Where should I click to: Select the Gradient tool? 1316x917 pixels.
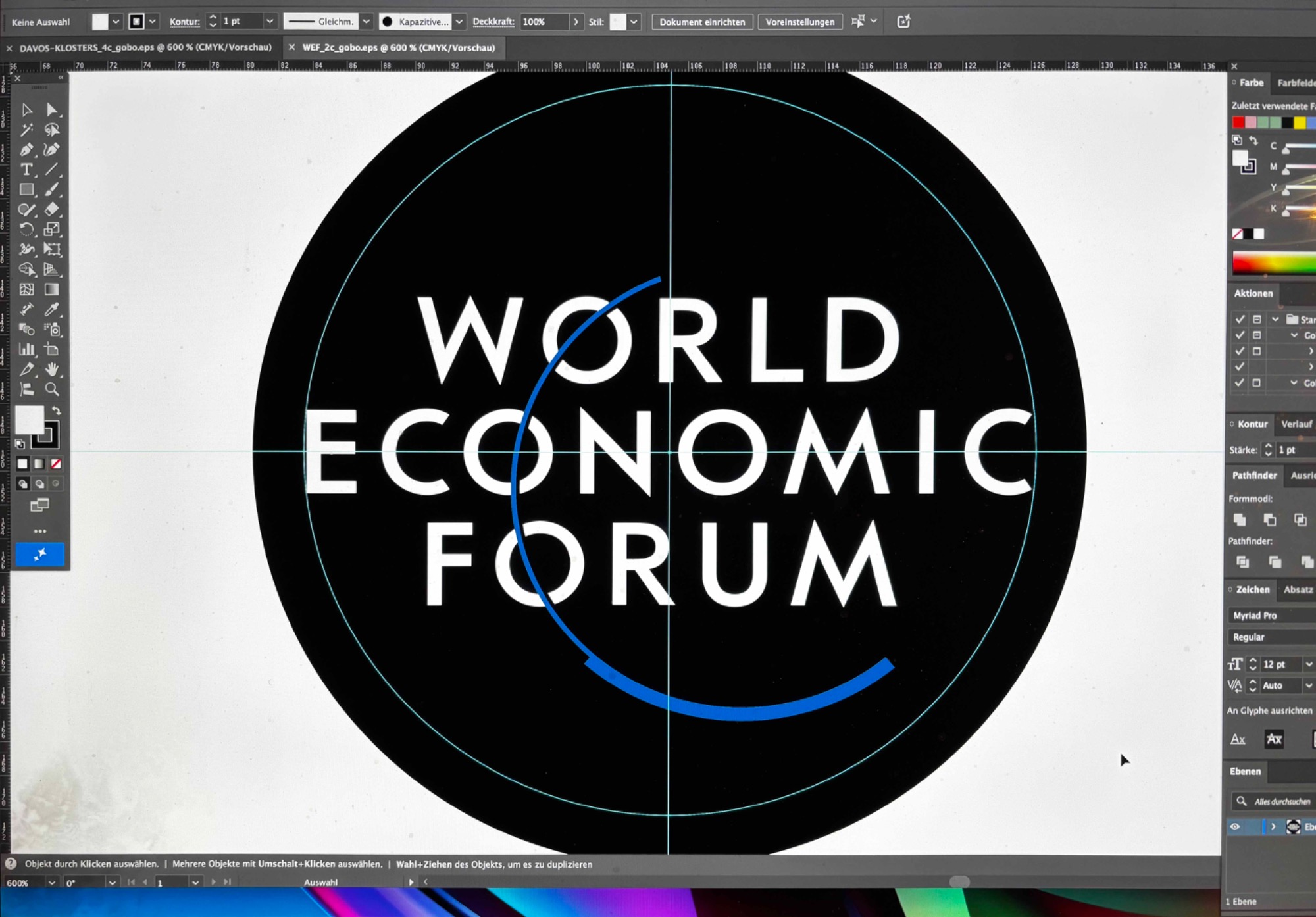pos(52,289)
